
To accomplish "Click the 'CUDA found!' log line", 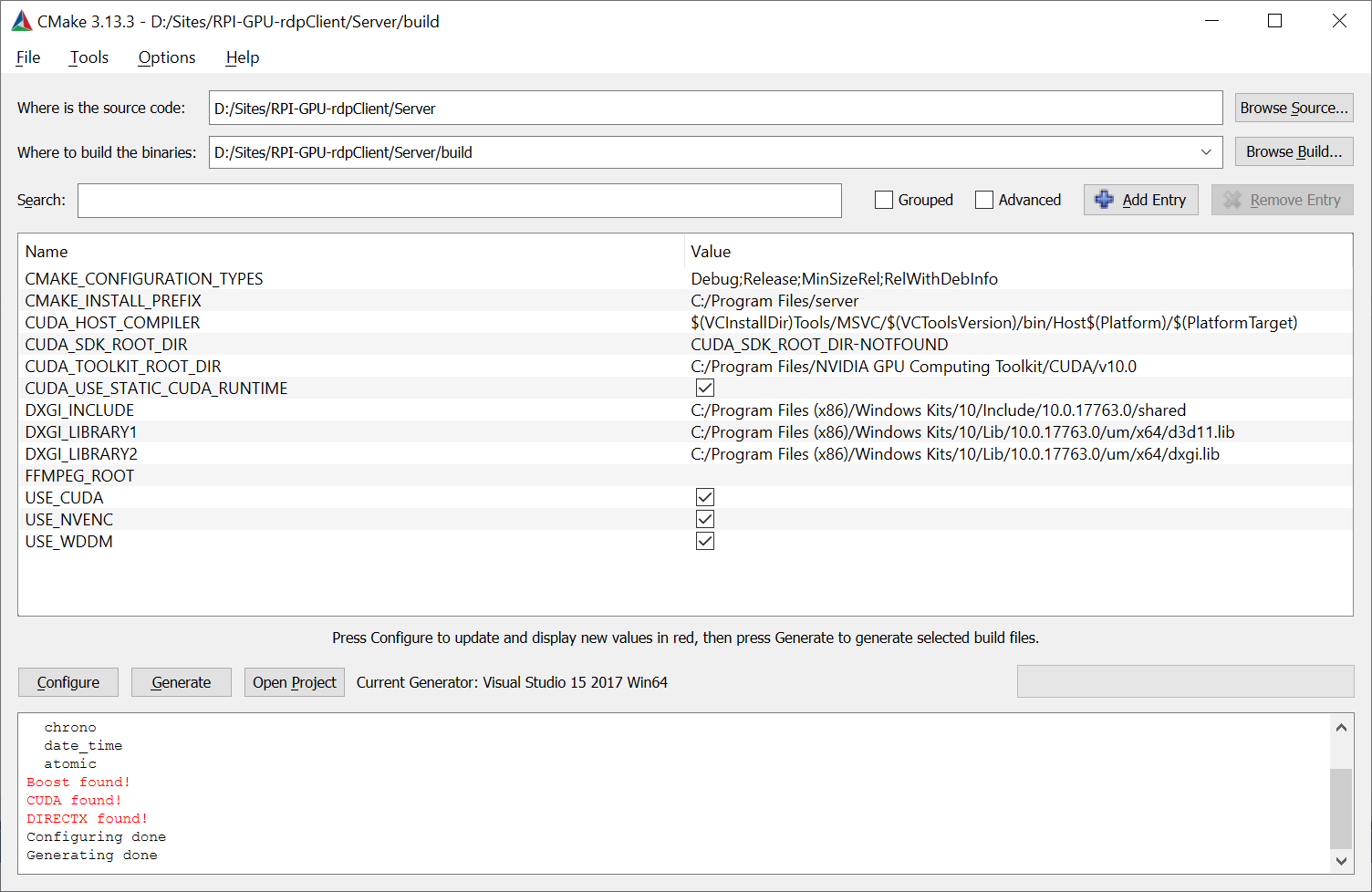I will click(74, 800).
